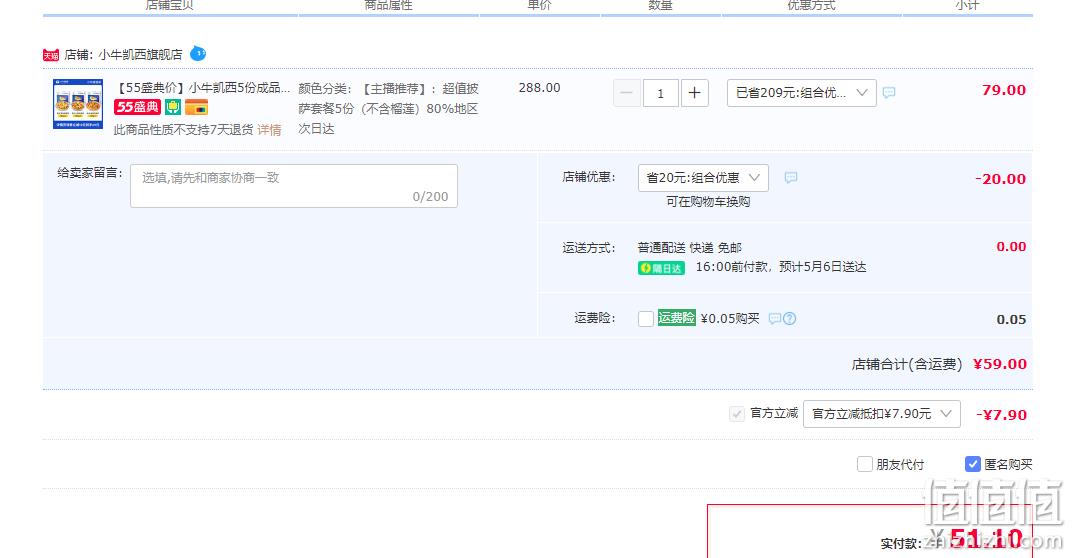Screen dimensions: 1072x558
Task: Click the green 运费险 label tag
Action: [x=677, y=318]
